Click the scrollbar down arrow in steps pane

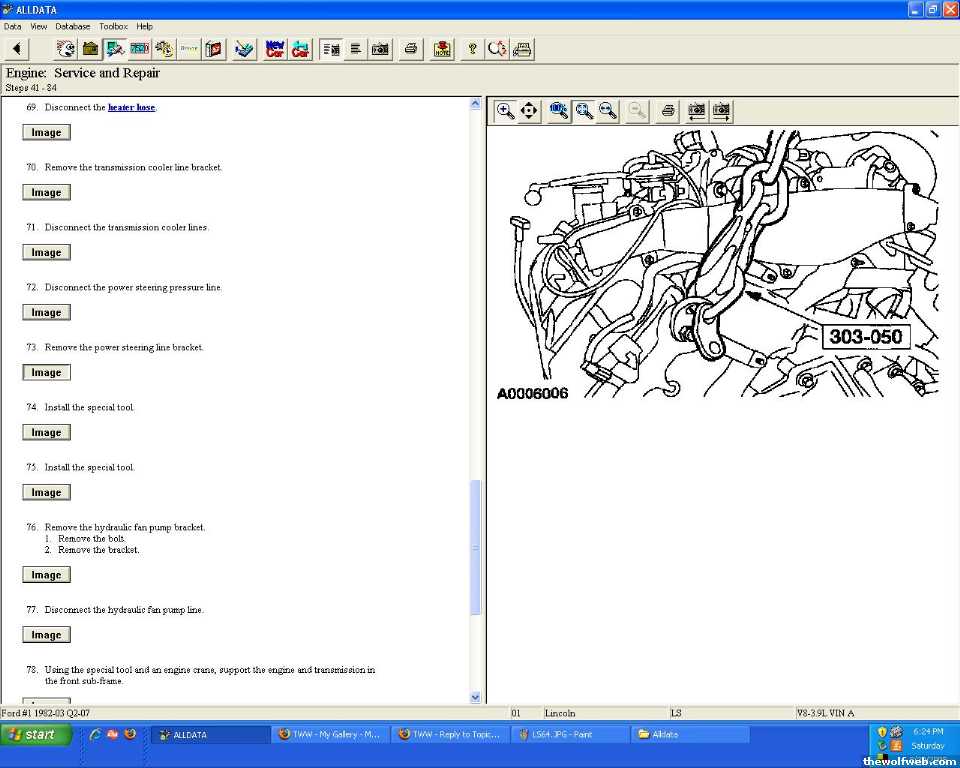pyautogui.click(x=475, y=697)
